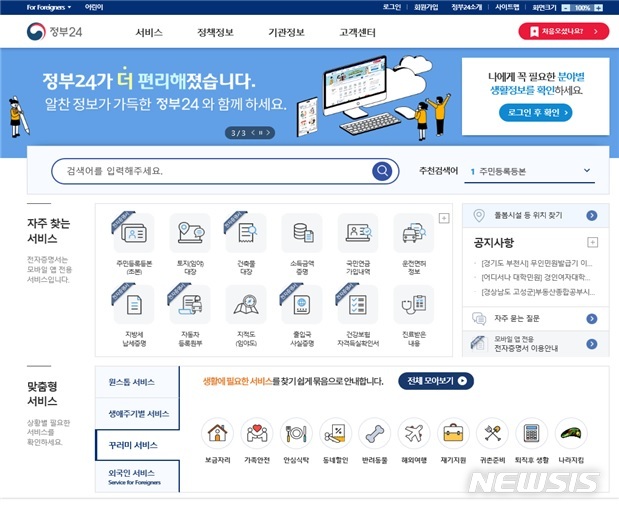Expand the 자주 찾는 서비스 plus button
Image resolution: width=619 pixels, height=511 pixels.
click(444, 218)
